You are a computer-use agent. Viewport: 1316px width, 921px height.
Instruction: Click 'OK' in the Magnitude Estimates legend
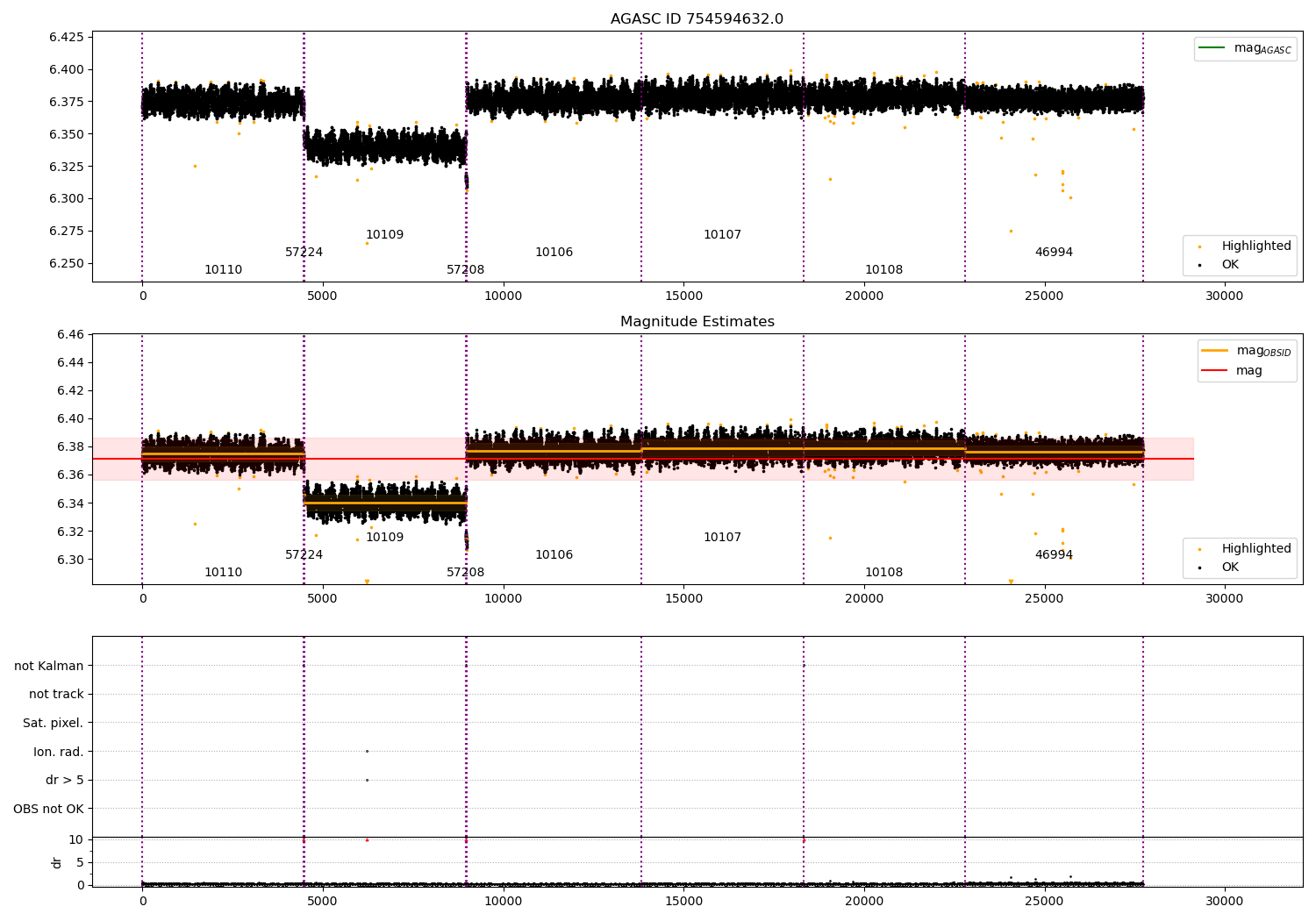[1230, 568]
